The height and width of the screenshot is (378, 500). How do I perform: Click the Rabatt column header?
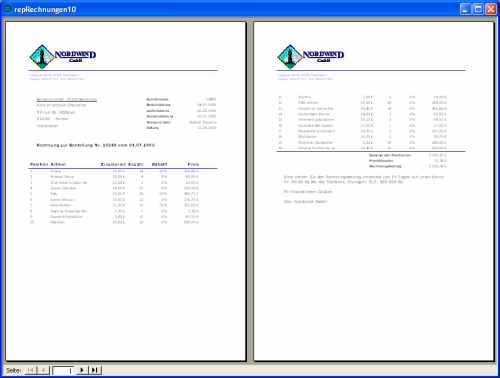[159, 164]
